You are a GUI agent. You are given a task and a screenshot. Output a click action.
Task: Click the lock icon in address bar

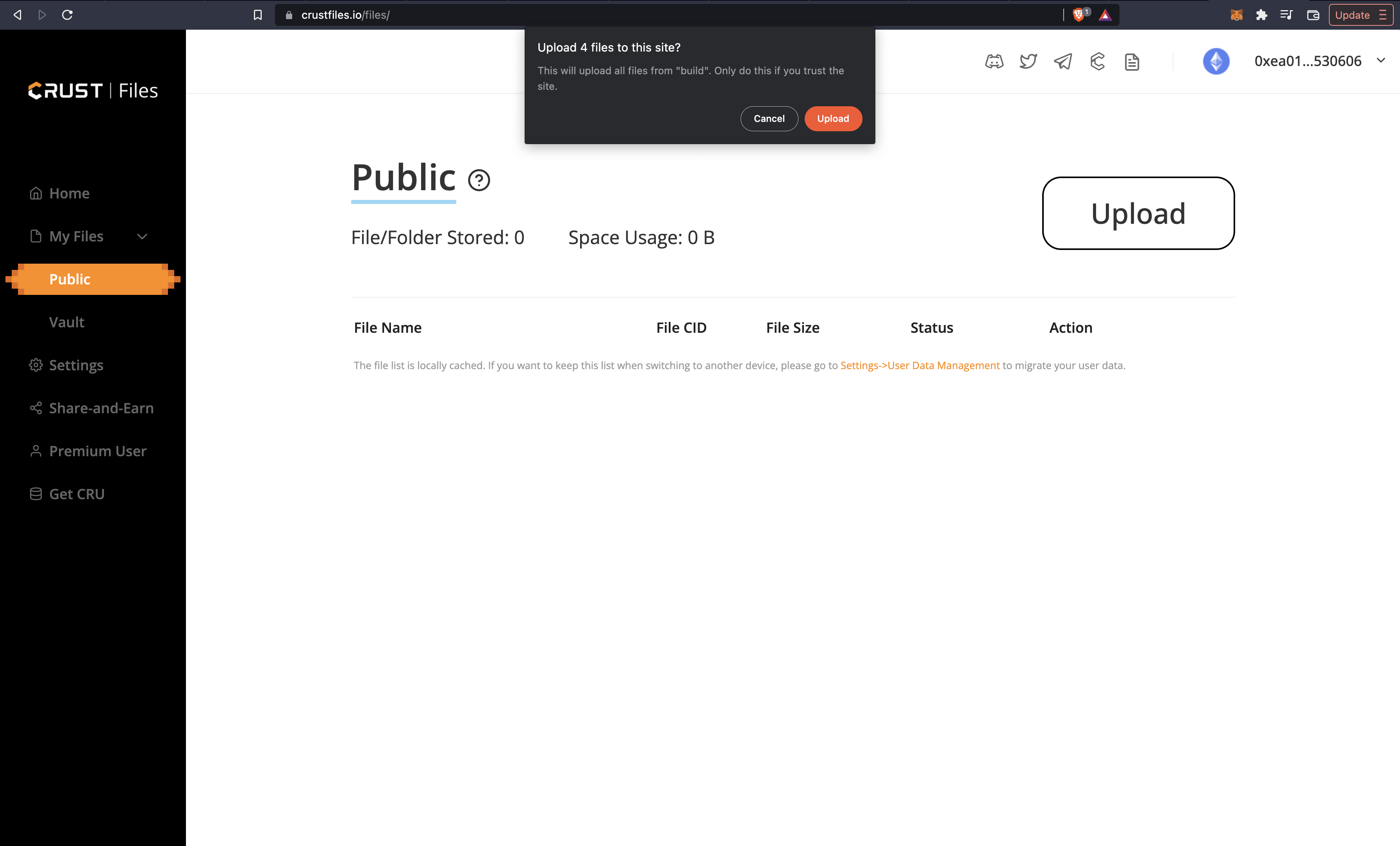[x=289, y=15]
